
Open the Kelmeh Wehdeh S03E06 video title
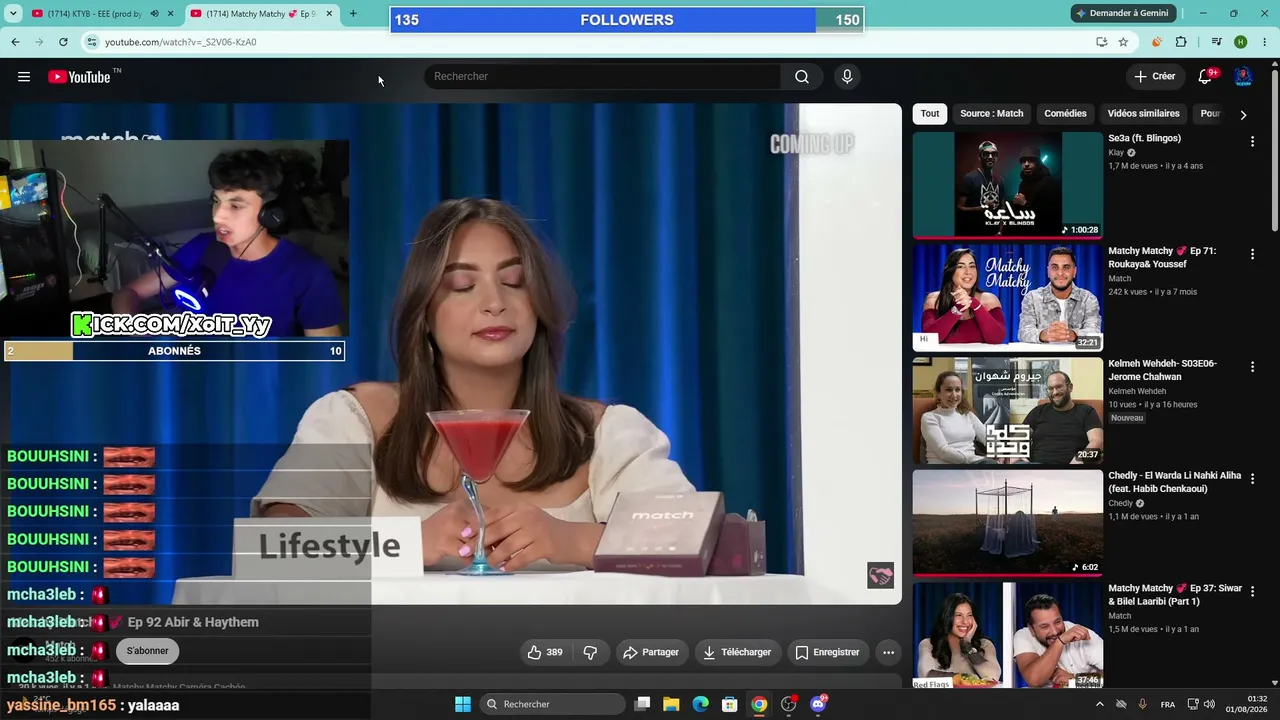pos(1162,370)
